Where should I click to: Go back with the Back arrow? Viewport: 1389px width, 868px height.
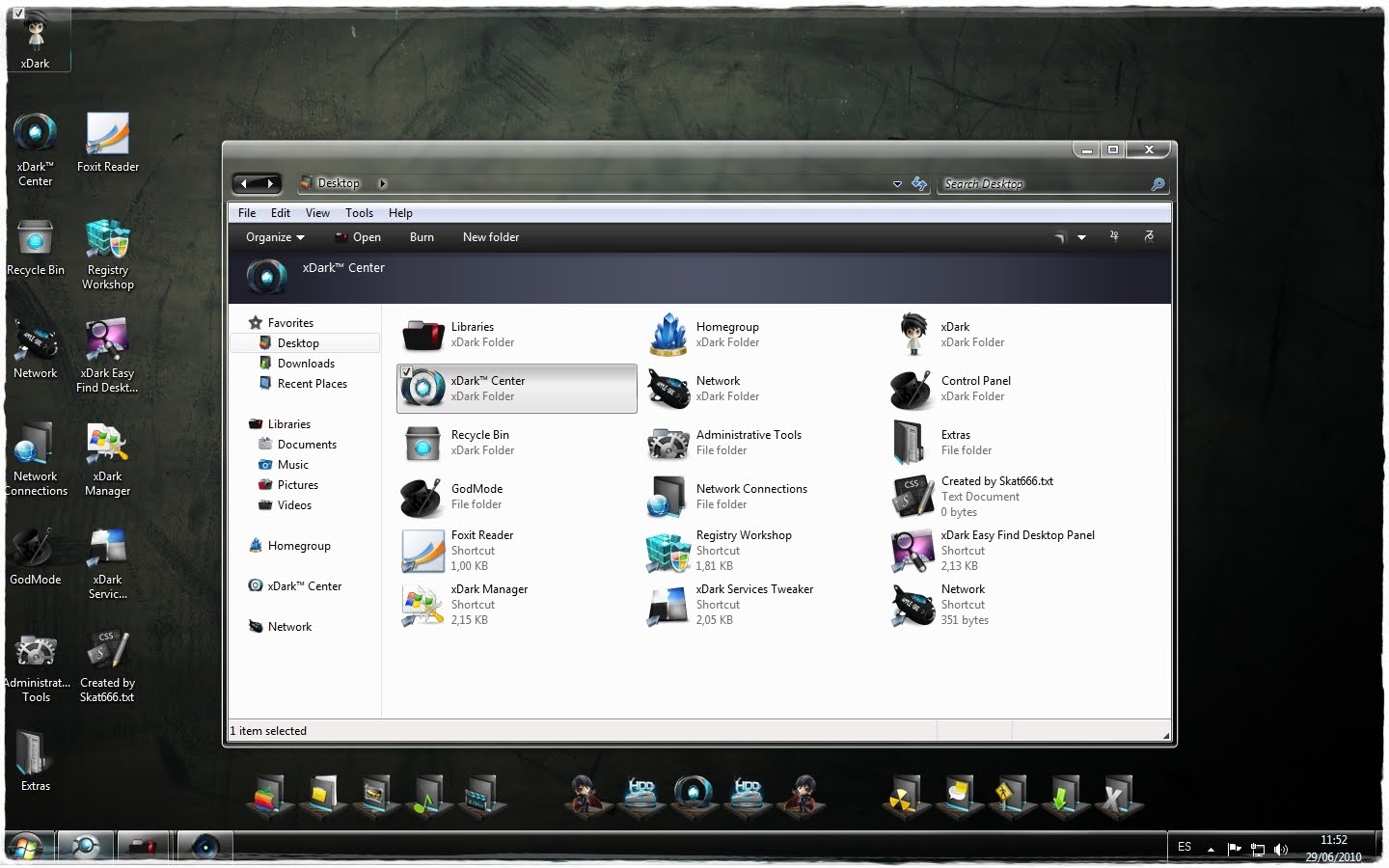coord(245,183)
